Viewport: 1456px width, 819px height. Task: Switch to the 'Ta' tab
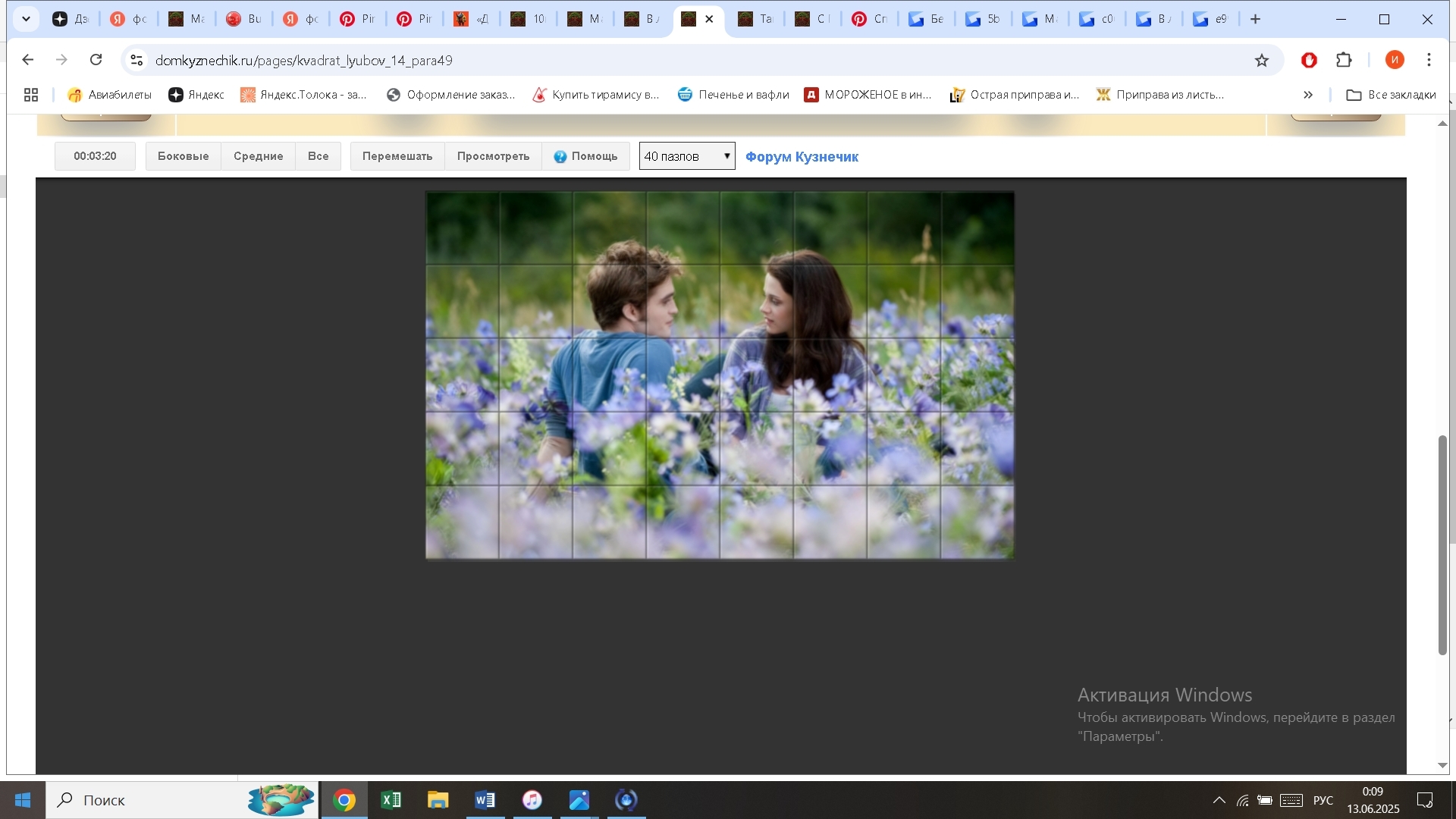pos(755,19)
